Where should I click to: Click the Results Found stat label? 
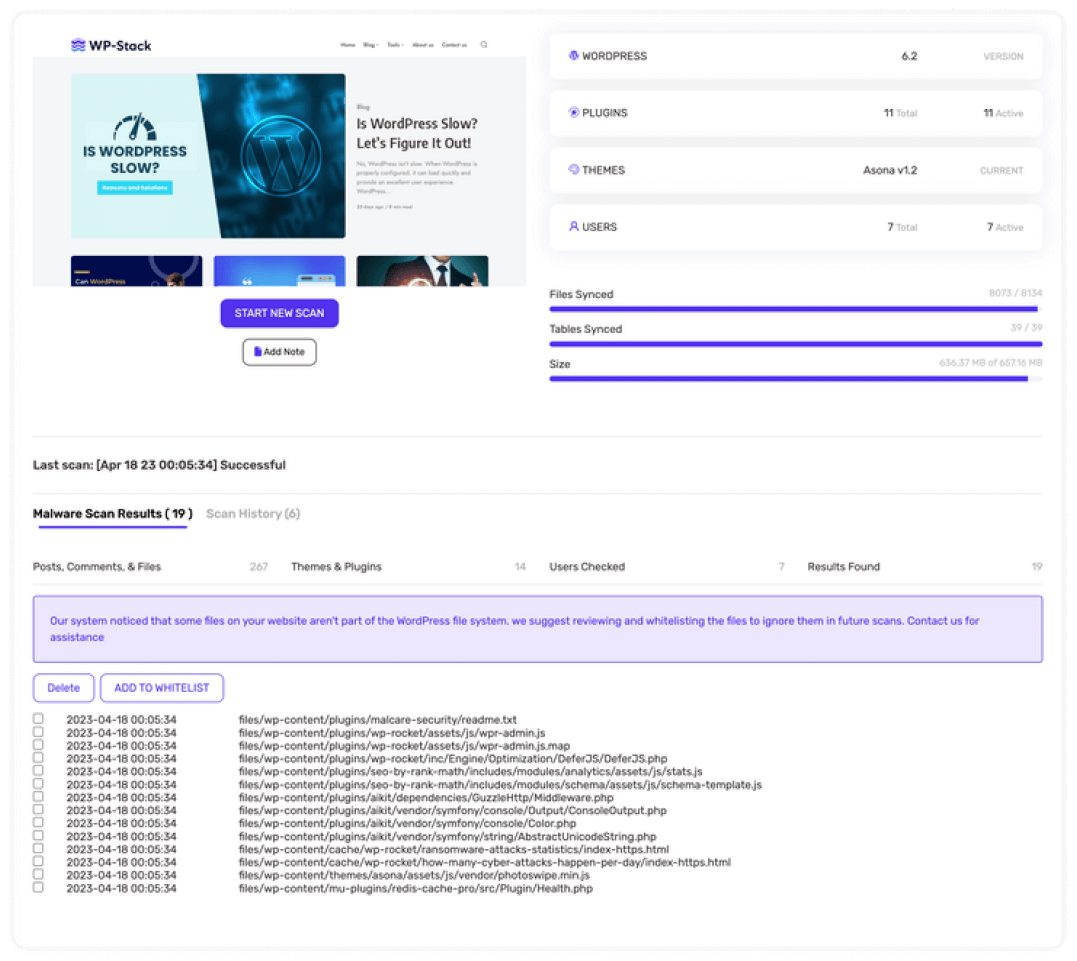(x=843, y=567)
